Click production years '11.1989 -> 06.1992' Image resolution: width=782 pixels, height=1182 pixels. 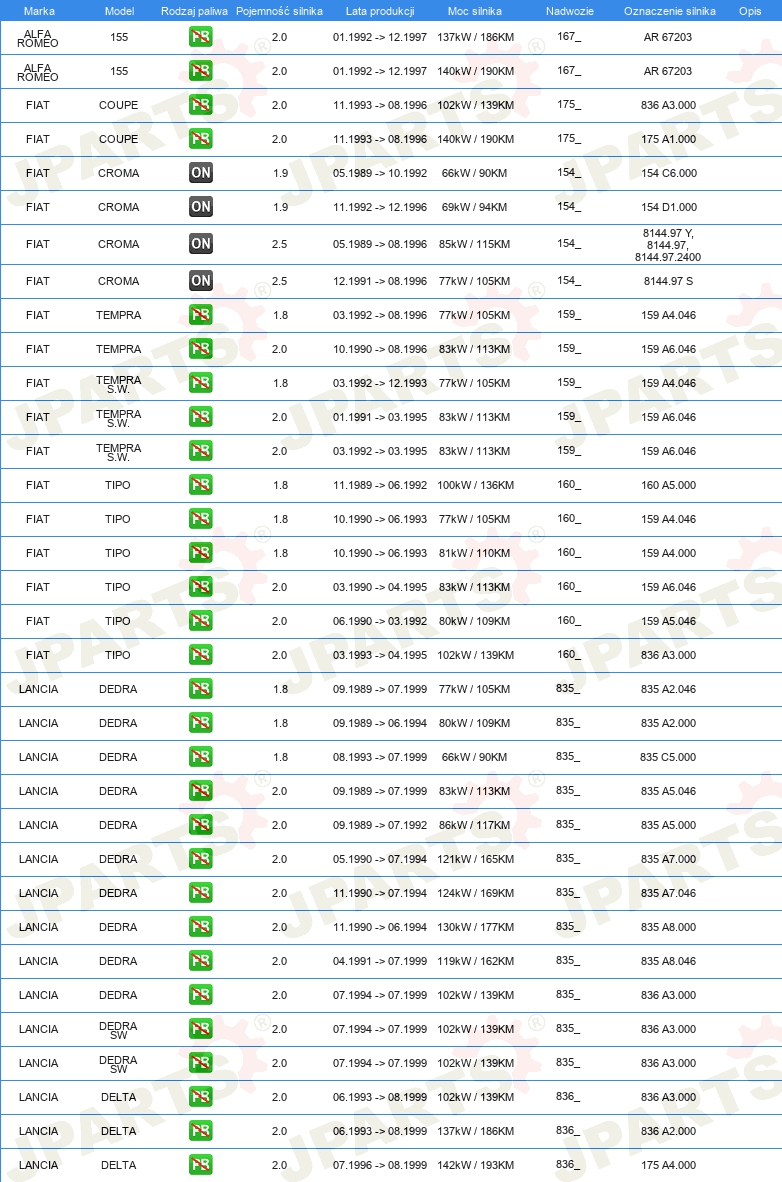[380, 485]
